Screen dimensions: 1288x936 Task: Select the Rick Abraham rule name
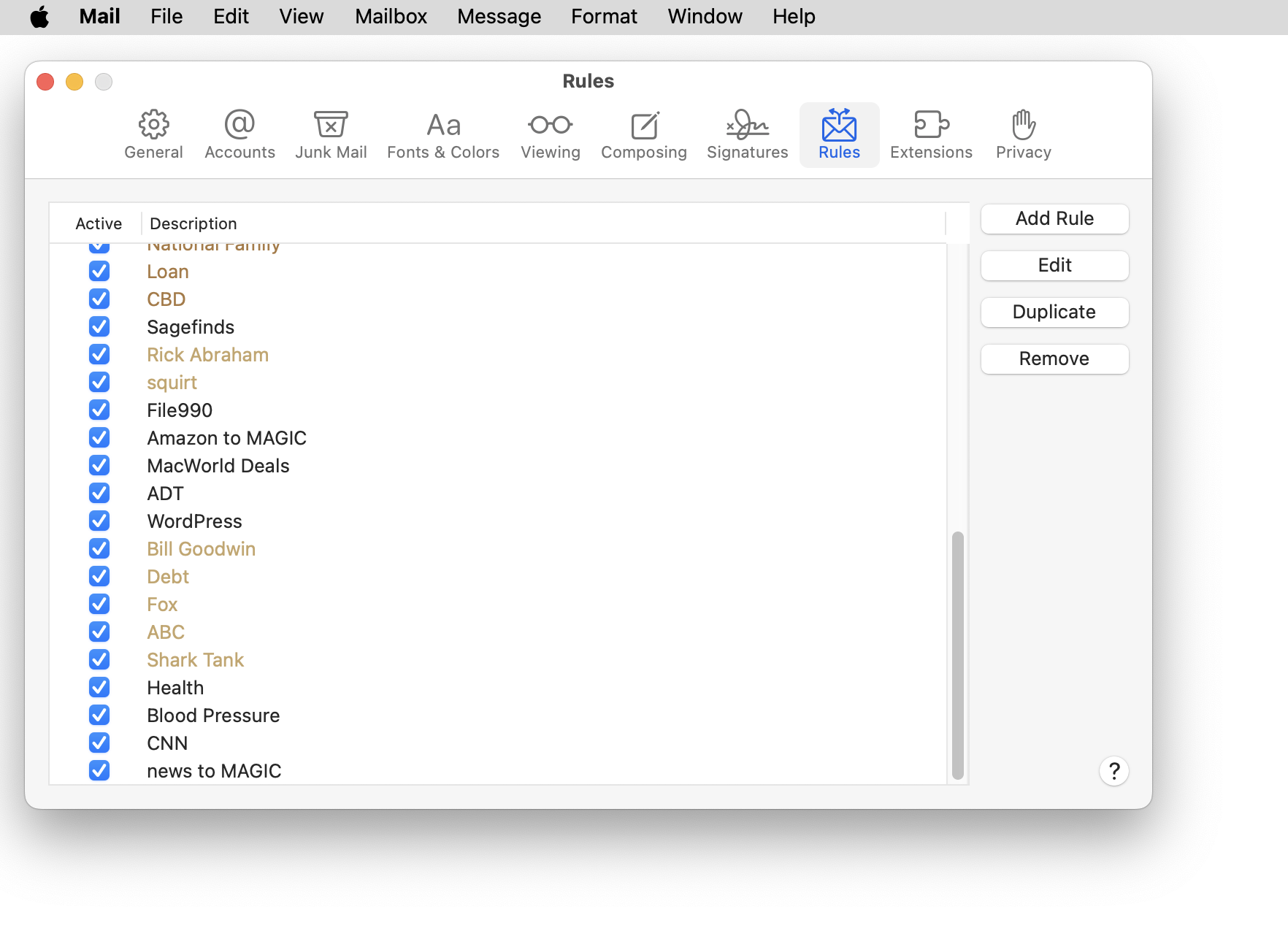click(x=207, y=355)
